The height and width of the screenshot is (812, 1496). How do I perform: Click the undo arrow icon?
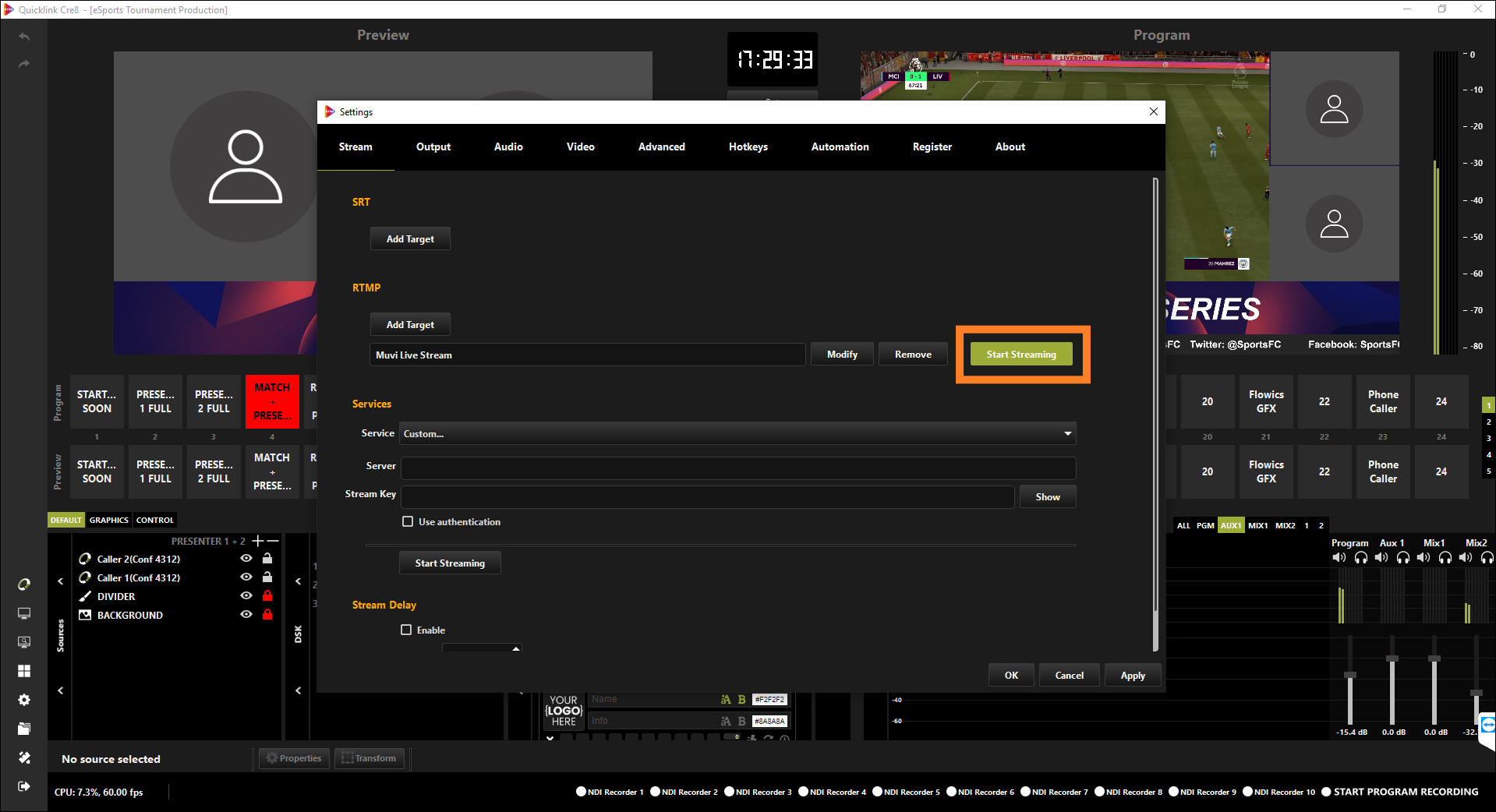[x=24, y=37]
